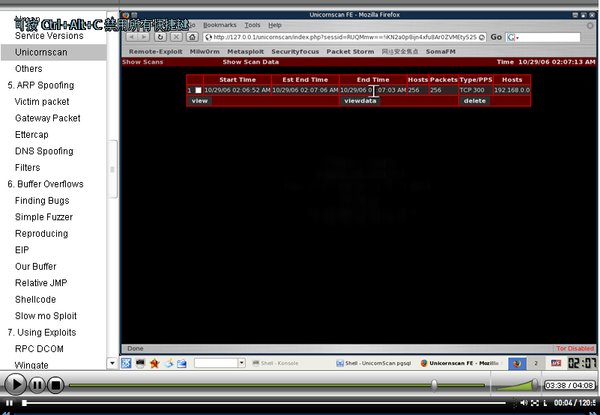Click the video play button
Viewport: 600px width, 415px height.
pos(15,384)
